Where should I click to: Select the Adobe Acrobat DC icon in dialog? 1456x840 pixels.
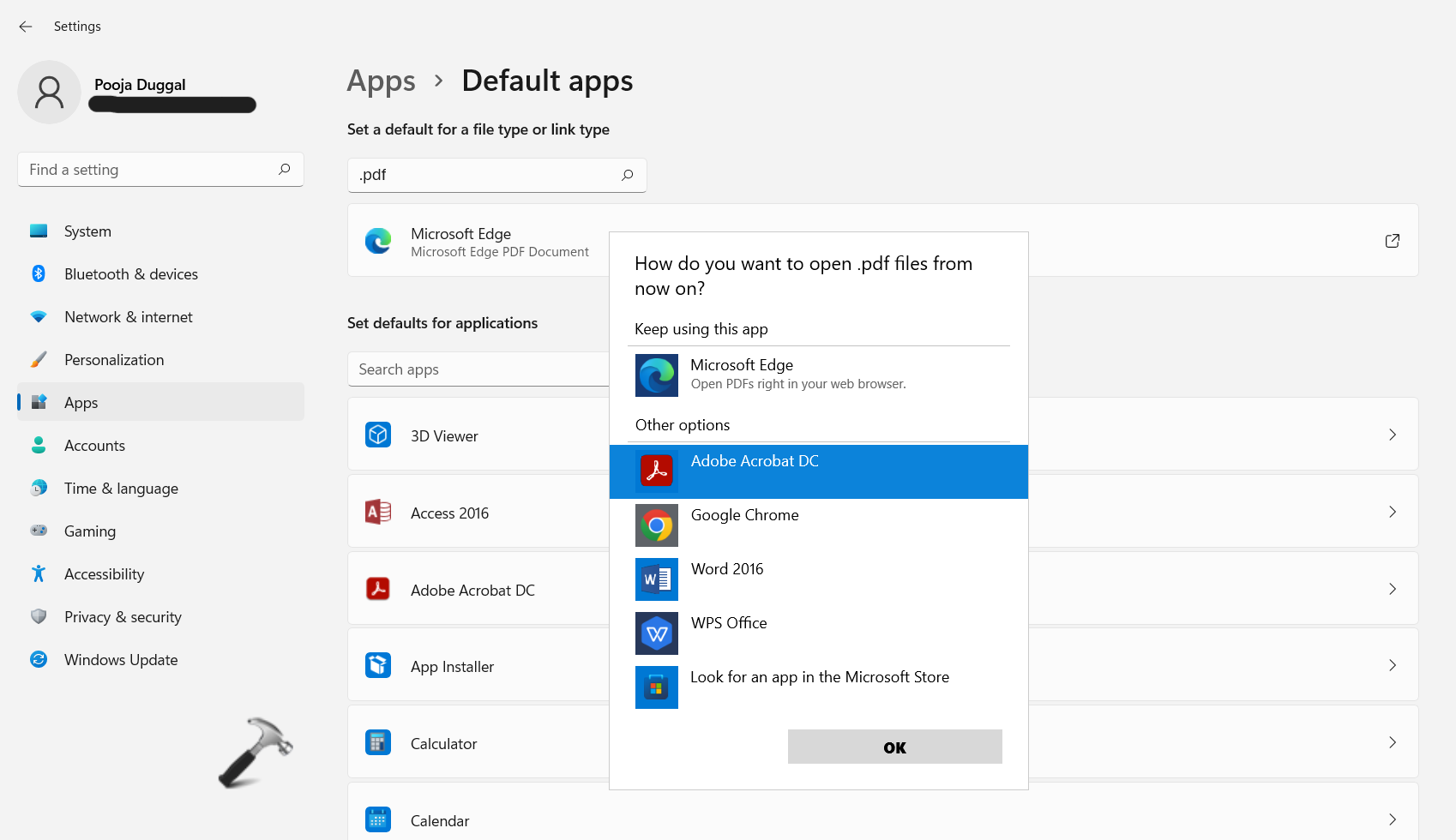(656, 471)
